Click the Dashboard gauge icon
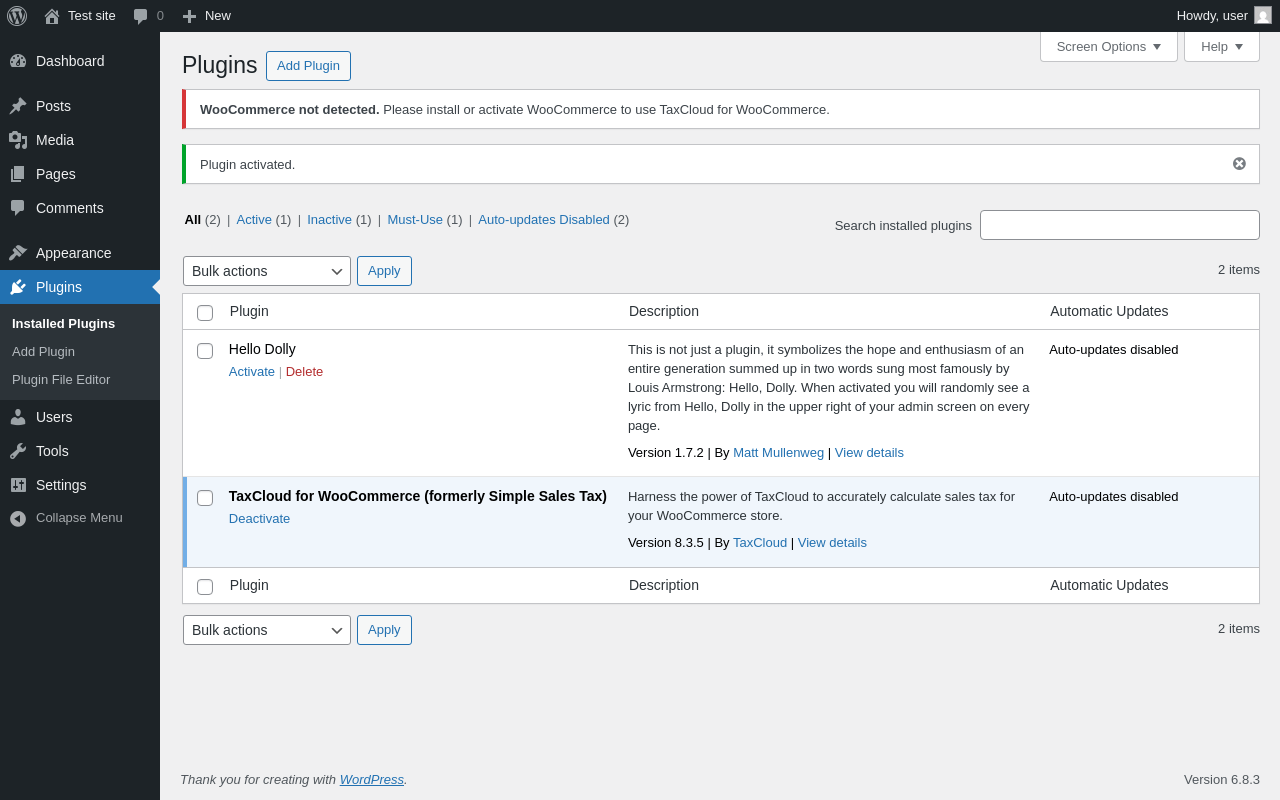The height and width of the screenshot is (800, 1280). pos(18,61)
